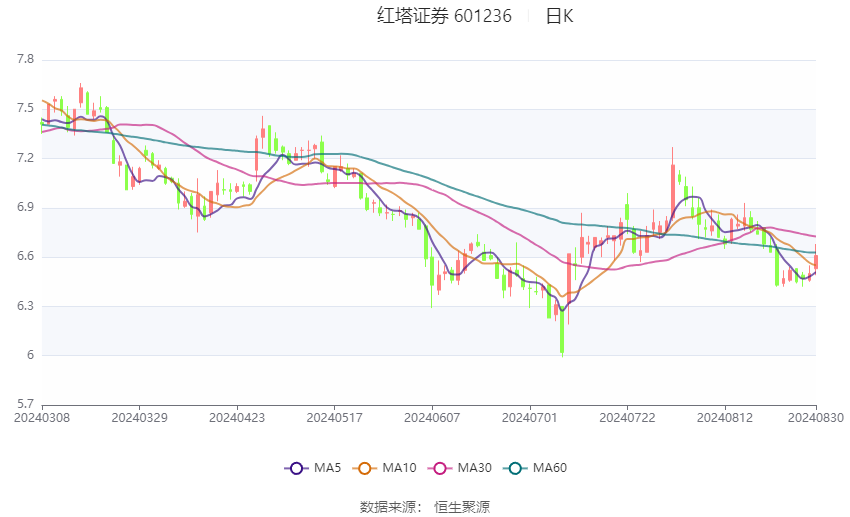This screenshot has width=850, height=517.
Task: Click the 5.7 price axis label
Action: point(24,404)
